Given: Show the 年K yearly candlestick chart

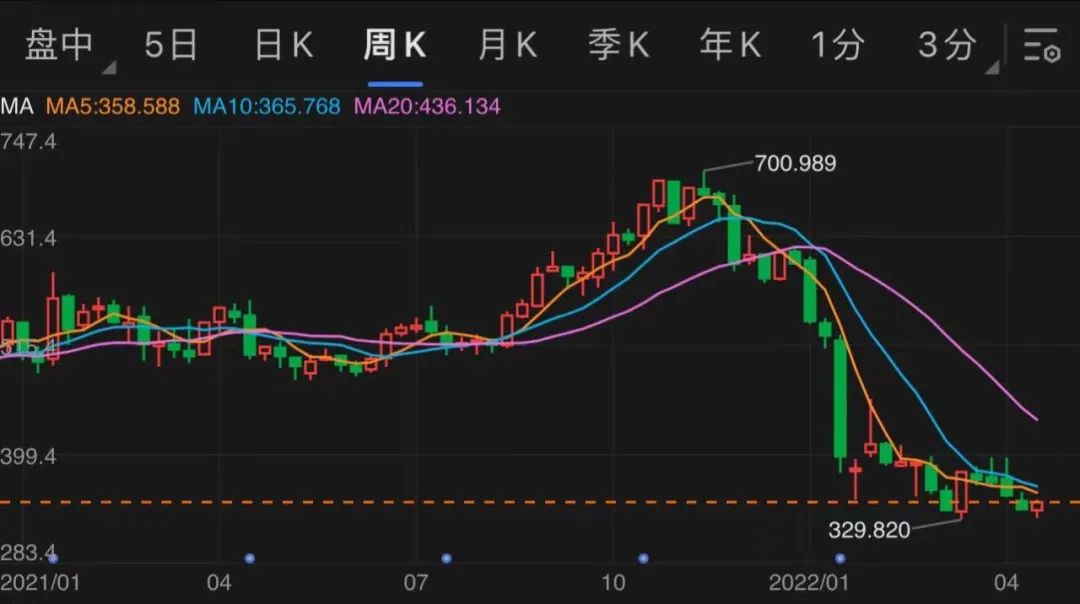Looking at the screenshot, I should click(730, 46).
